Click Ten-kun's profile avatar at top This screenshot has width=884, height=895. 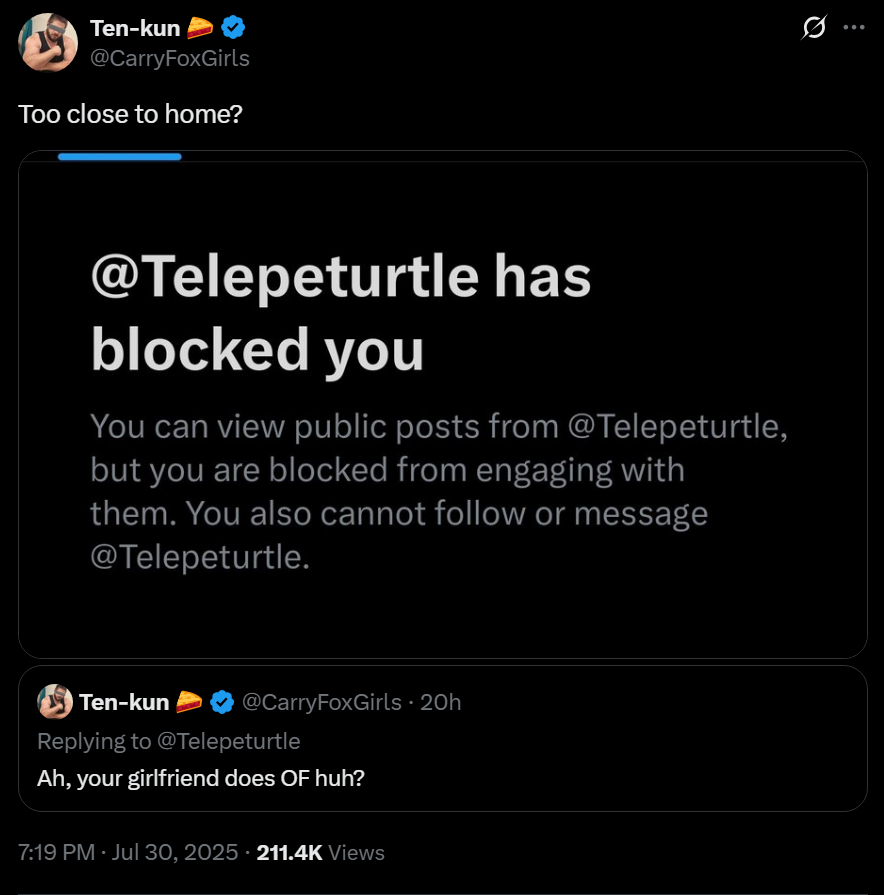pyautogui.click(x=48, y=43)
